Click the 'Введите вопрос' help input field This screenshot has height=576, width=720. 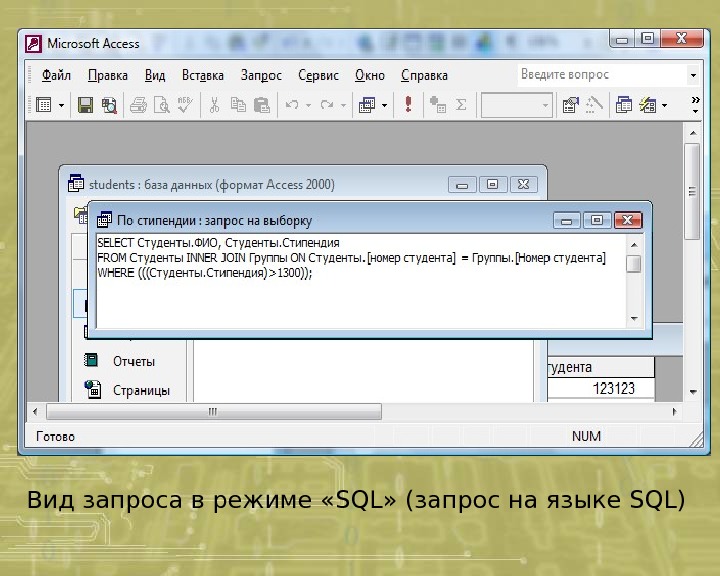tap(602, 75)
